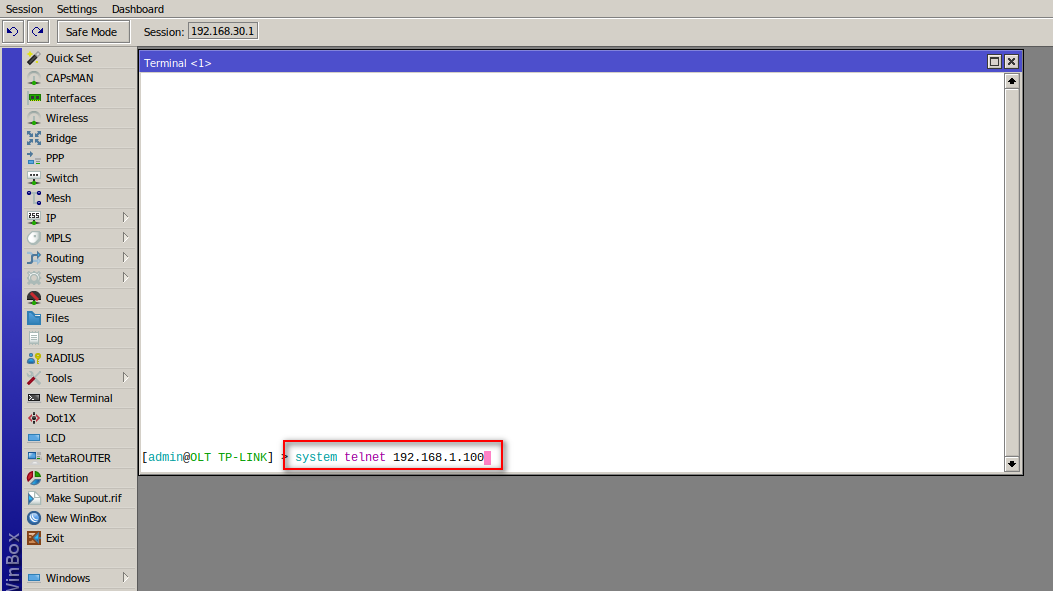The height and width of the screenshot is (591, 1053).
Task: Open the Interfaces window
Action: click(70, 98)
